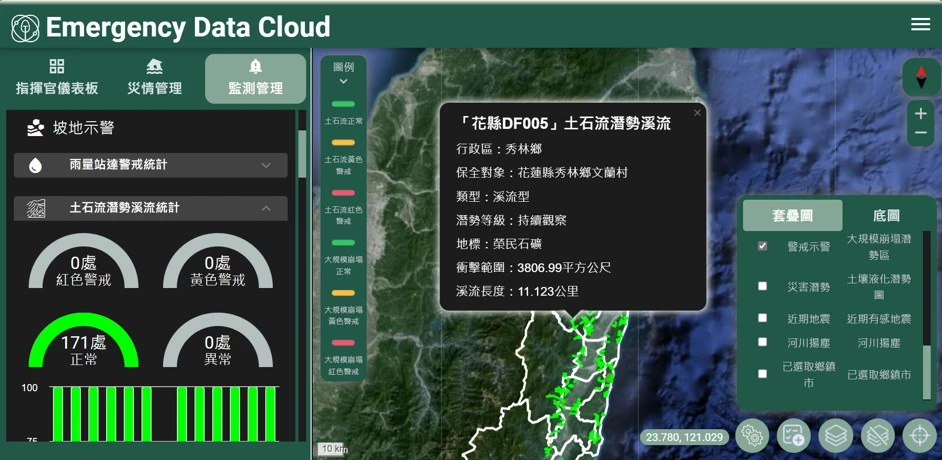This screenshot has height=460, width=942.
Task: Click the 土壤液化潛勢圖 layer label
Action: (879, 287)
